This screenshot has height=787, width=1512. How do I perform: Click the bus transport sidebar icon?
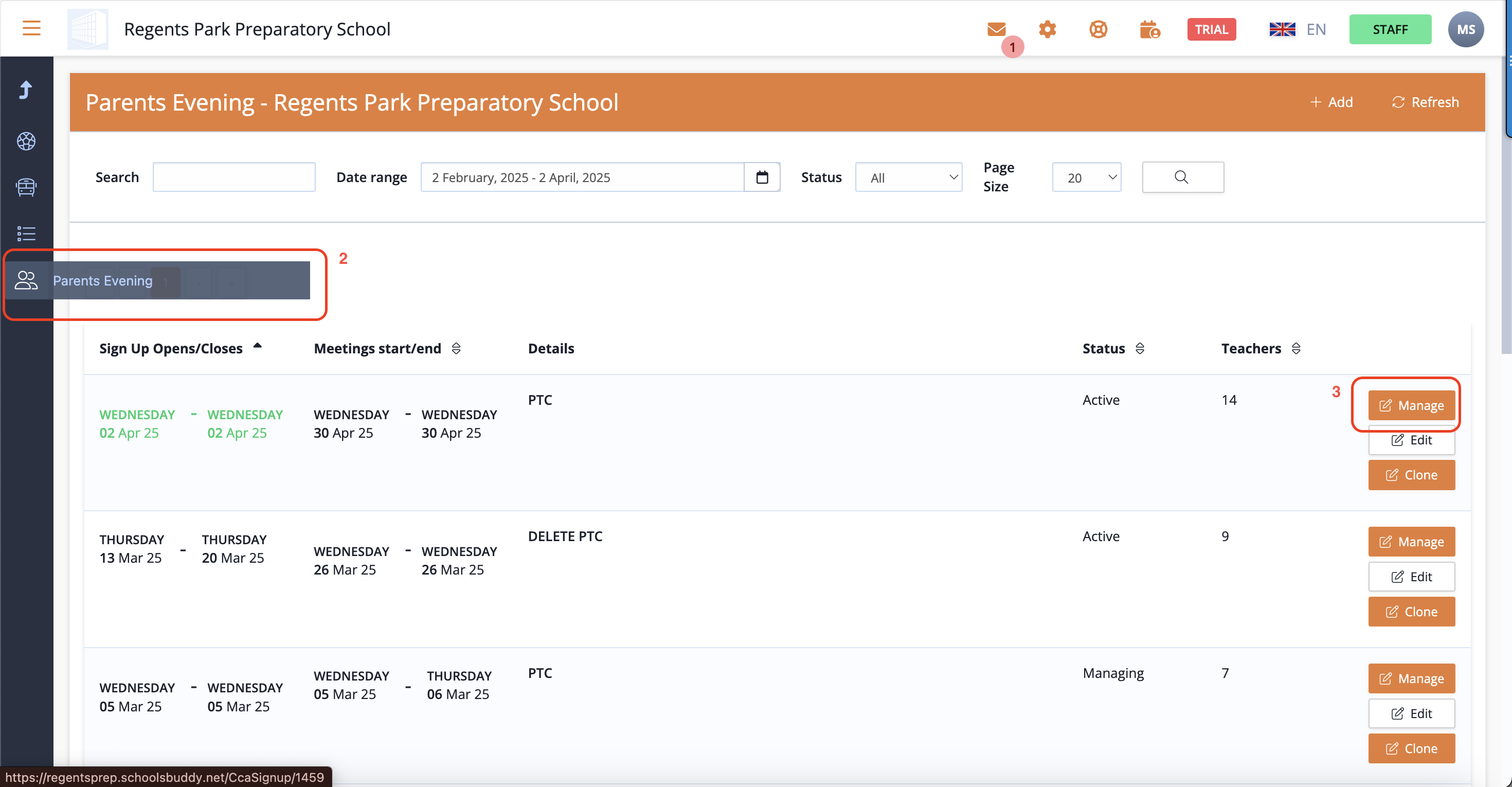pyautogui.click(x=26, y=187)
